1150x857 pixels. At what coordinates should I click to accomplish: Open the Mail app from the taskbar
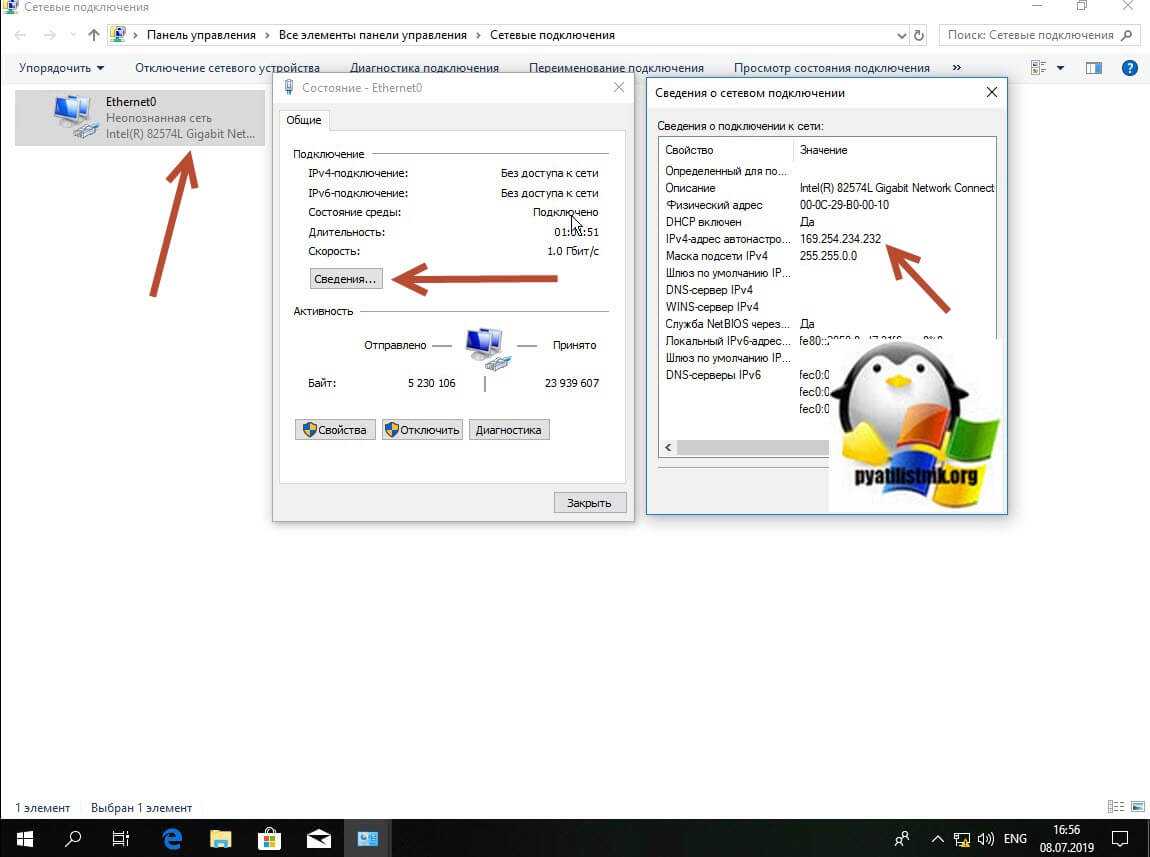click(x=318, y=838)
